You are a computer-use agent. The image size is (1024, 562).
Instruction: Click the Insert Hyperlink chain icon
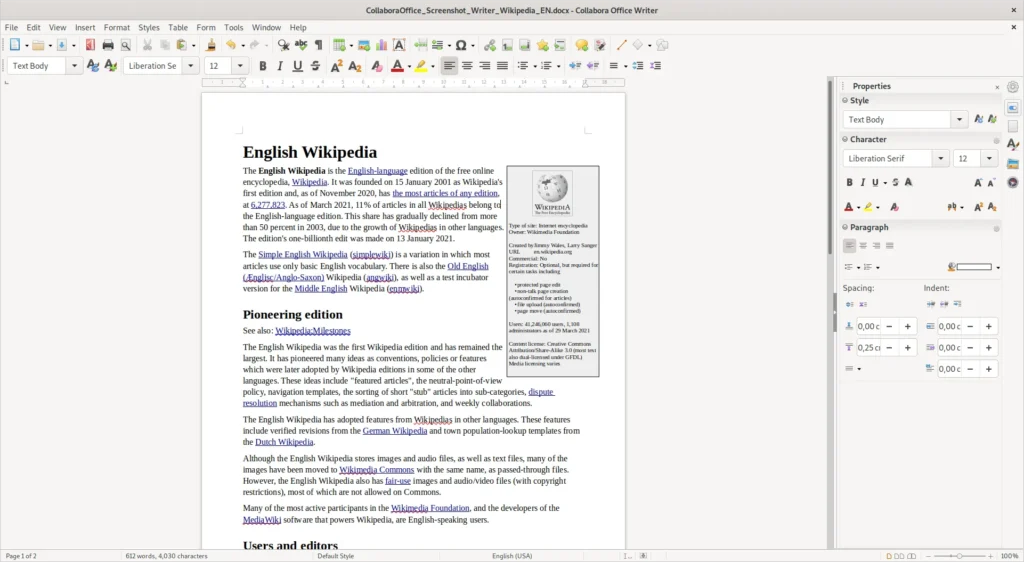[x=489, y=45]
